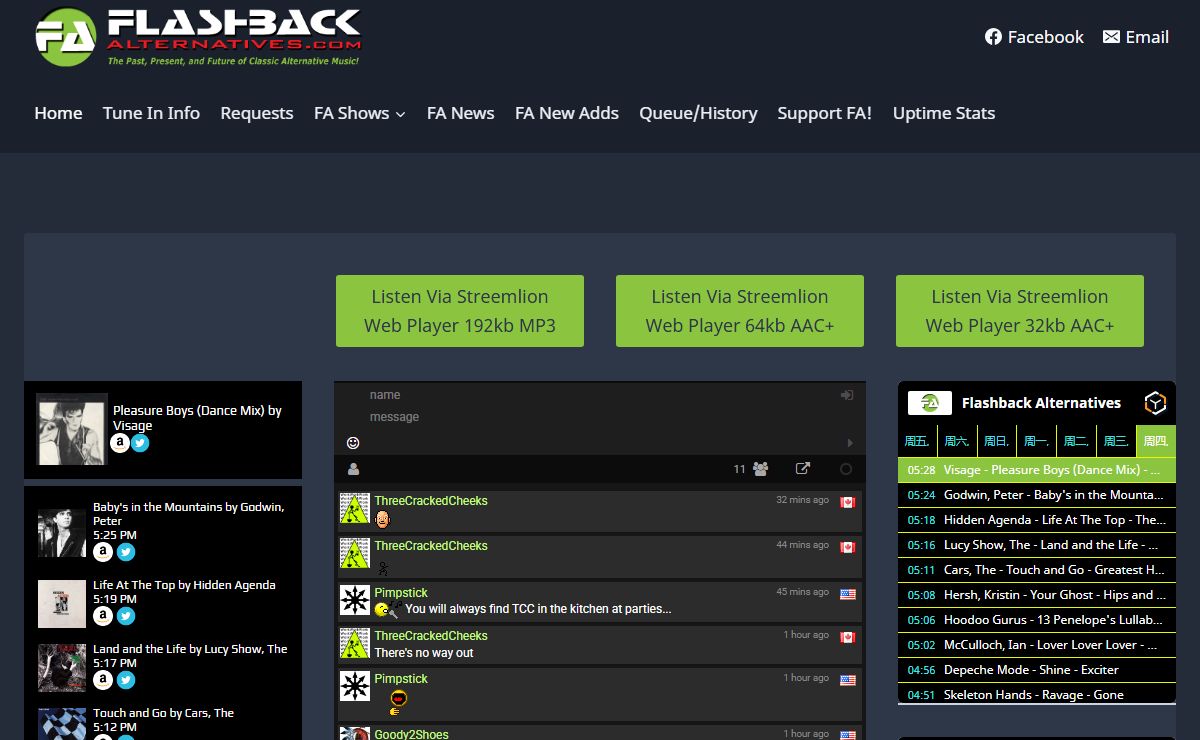This screenshot has height=740, width=1200.
Task: Show the 11 online users list
Action: pyautogui.click(x=751, y=468)
